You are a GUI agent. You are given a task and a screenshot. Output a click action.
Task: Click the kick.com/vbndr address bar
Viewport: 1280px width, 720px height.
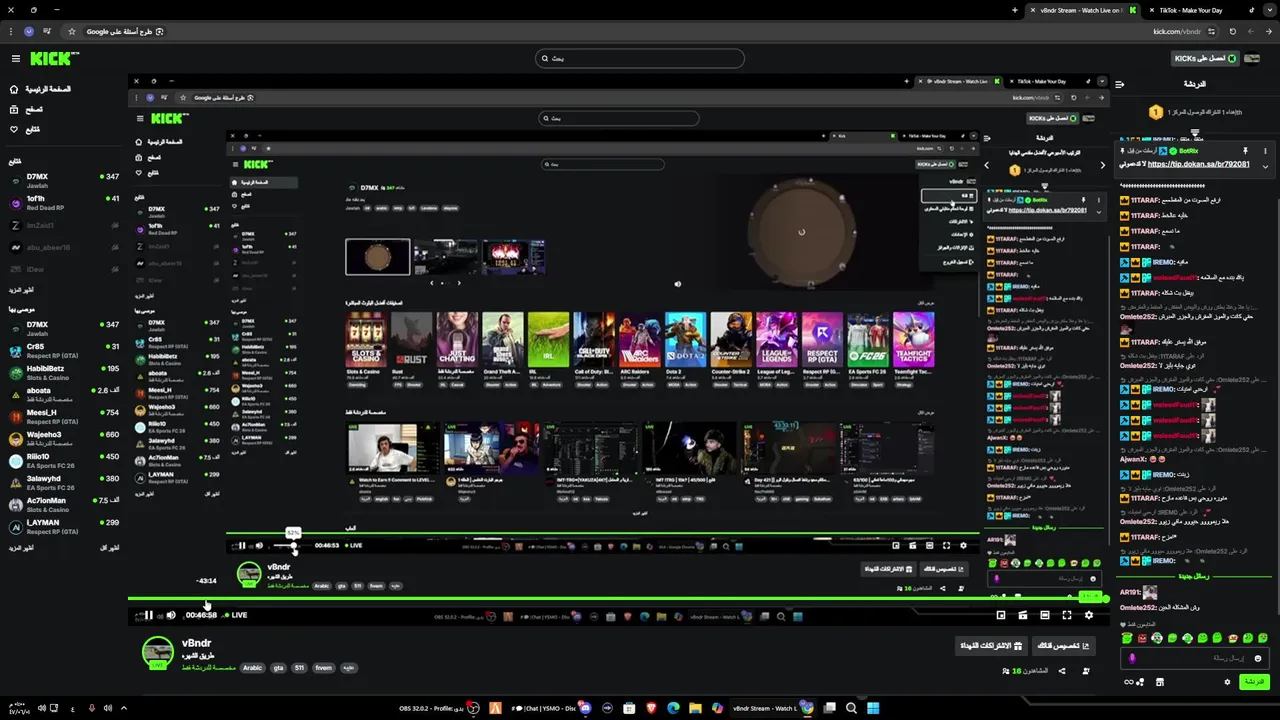1177,32
